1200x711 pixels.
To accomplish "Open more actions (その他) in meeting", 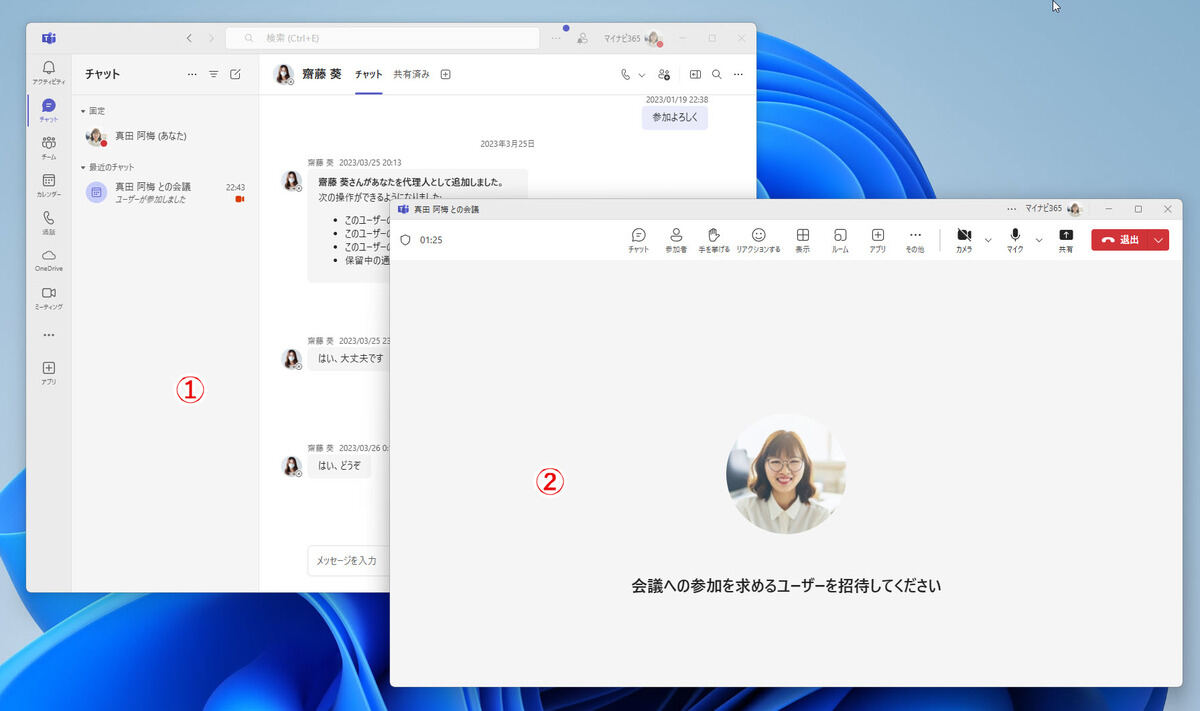I will pos(915,240).
